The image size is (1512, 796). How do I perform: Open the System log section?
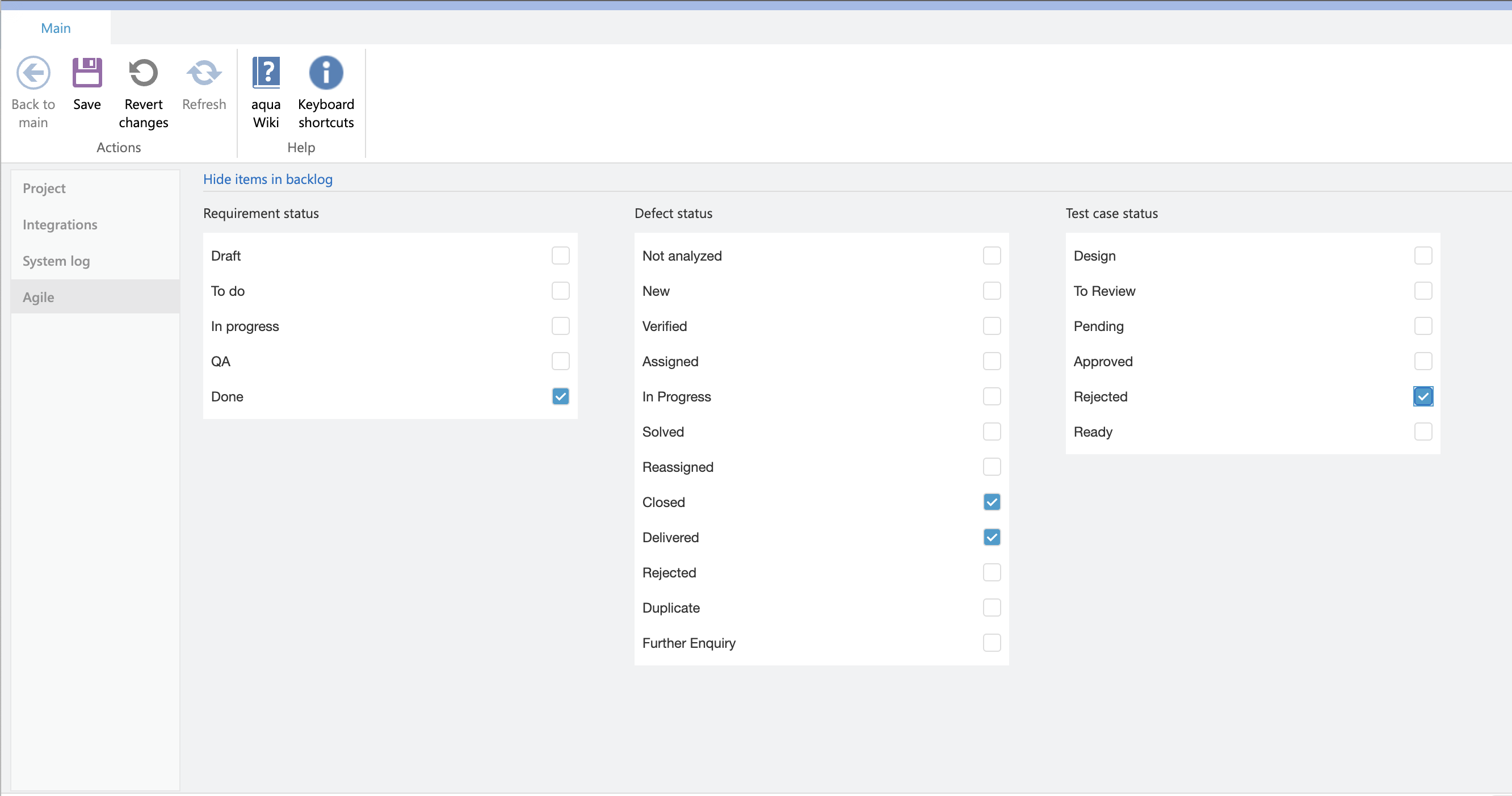[x=56, y=261]
